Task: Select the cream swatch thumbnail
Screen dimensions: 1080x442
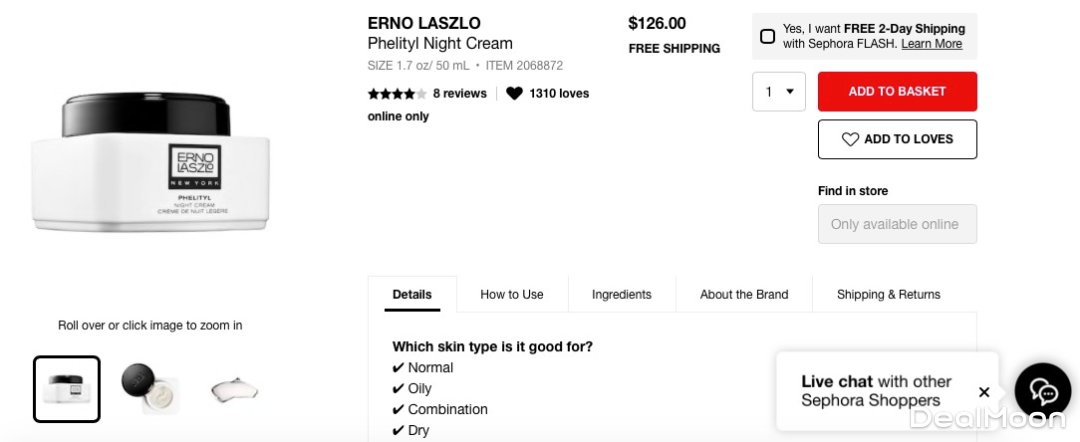Action: [x=235, y=389]
